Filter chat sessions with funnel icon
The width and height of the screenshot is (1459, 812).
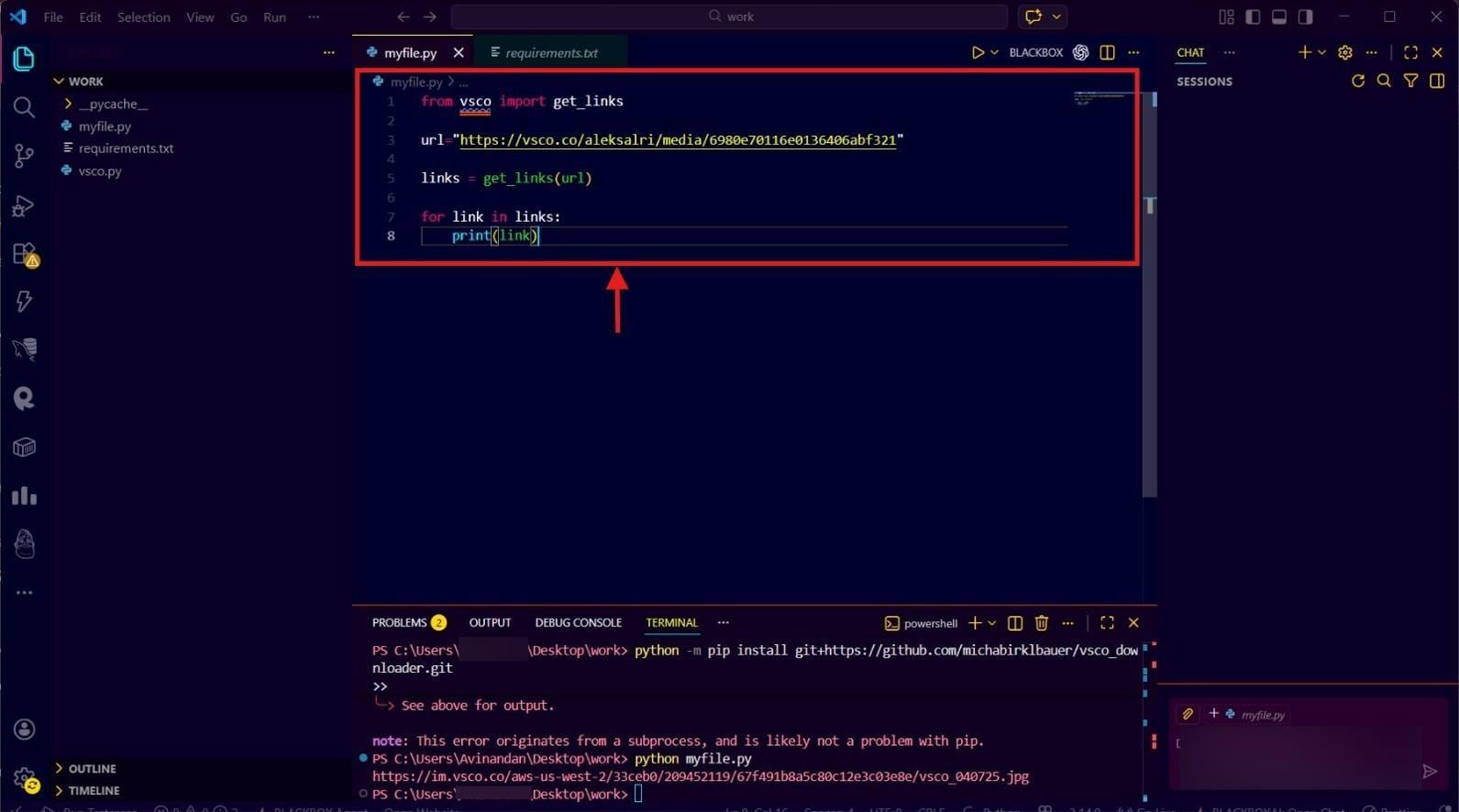pos(1410,81)
